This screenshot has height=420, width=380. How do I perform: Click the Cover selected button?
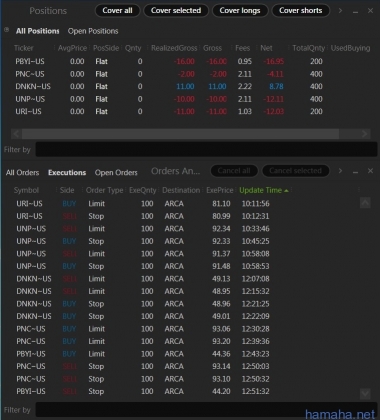click(x=176, y=11)
